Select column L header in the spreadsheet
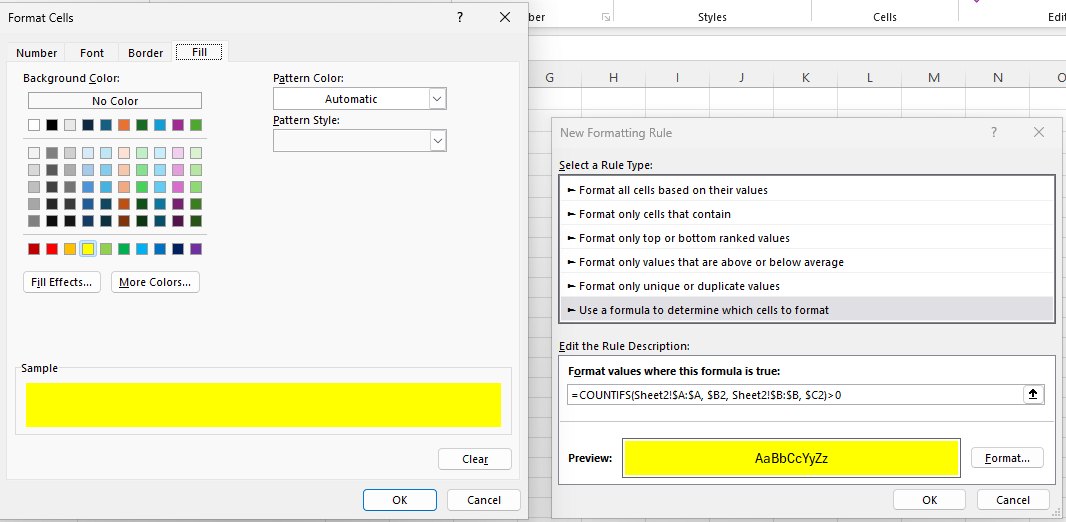The width and height of the screenshot is (1066, 522). pos(870,77)
